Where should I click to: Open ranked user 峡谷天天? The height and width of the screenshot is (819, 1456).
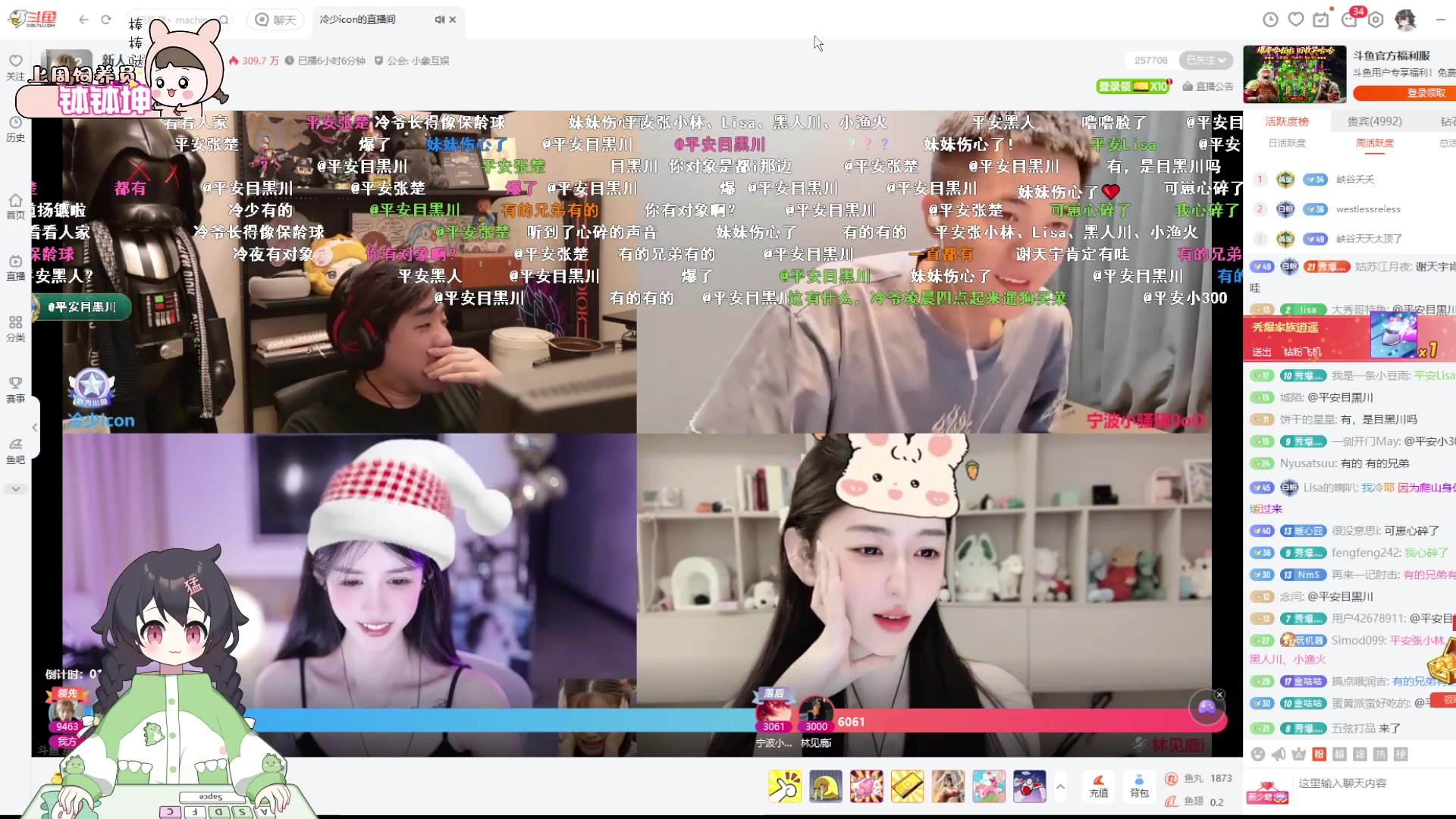1355,180
